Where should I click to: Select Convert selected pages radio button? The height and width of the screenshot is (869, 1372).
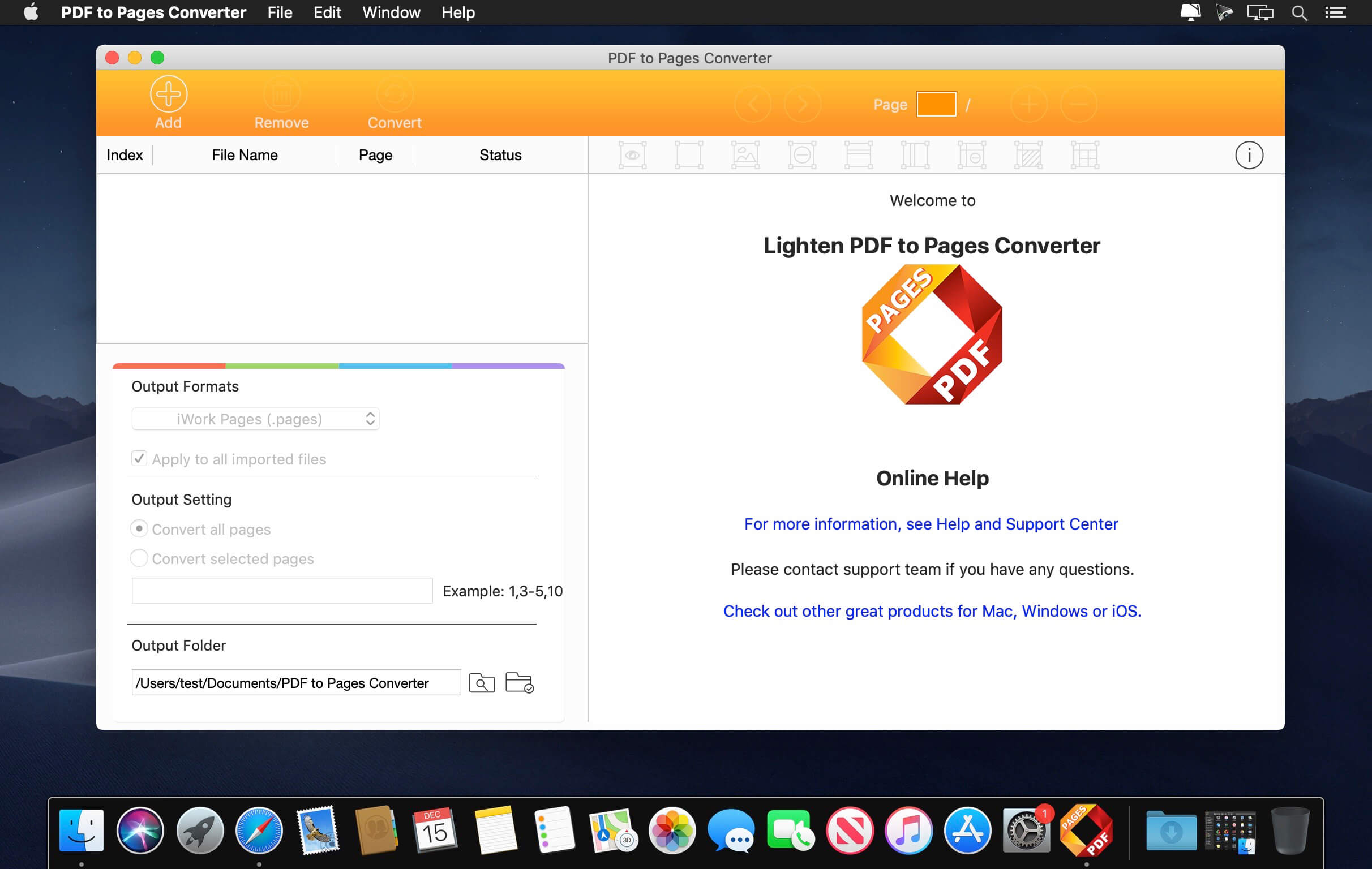139,558
